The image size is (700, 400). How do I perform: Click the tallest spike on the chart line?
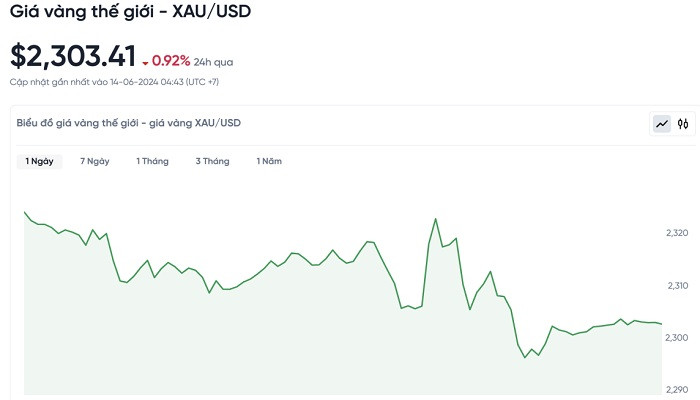[436, 218]
